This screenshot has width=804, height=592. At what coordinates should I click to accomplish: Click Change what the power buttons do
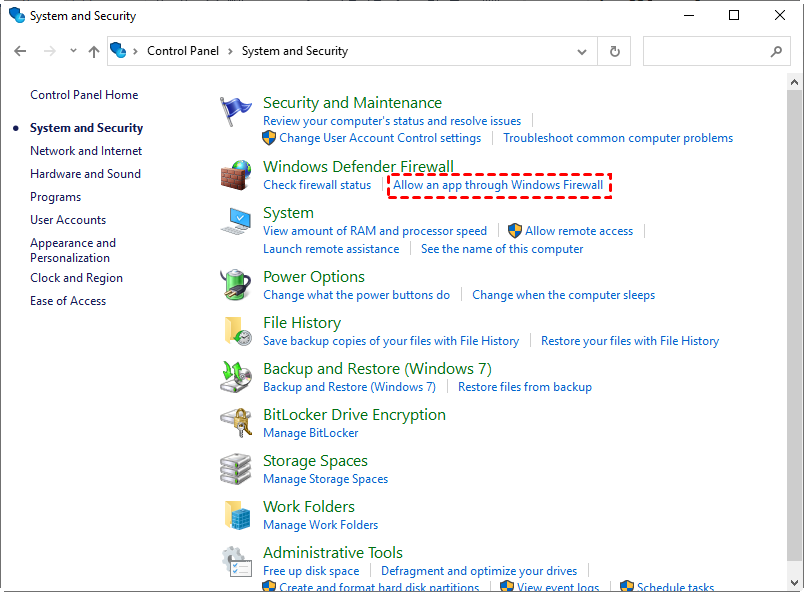point(356,295)
